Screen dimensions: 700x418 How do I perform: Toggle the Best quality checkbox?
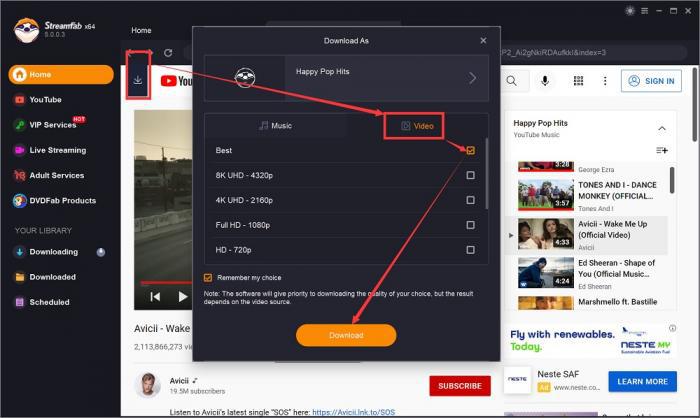point(471,150)
